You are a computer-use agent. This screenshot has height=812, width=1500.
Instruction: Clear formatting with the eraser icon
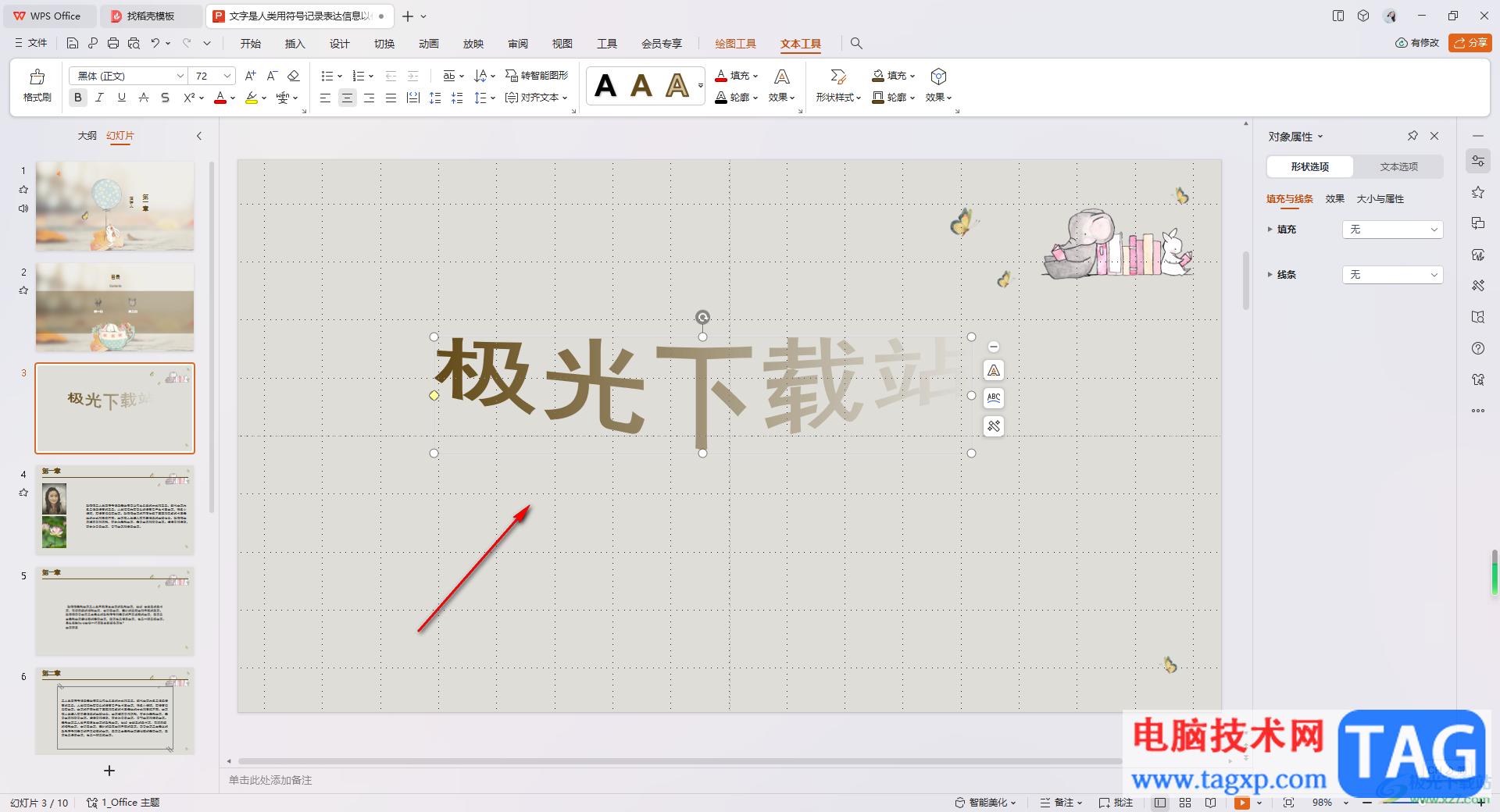click(294, 76)
